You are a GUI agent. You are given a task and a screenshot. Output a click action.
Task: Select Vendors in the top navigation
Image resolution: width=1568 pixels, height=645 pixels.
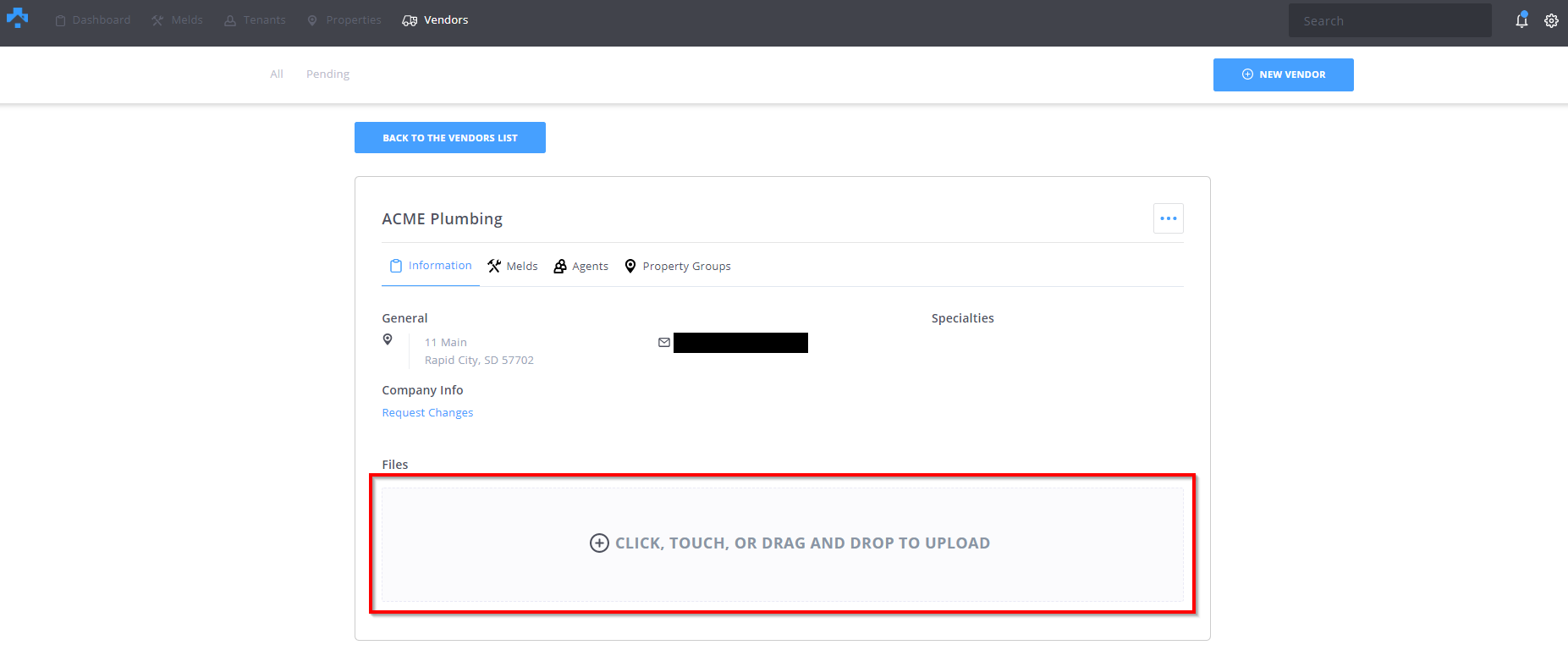tap(435, 20)
